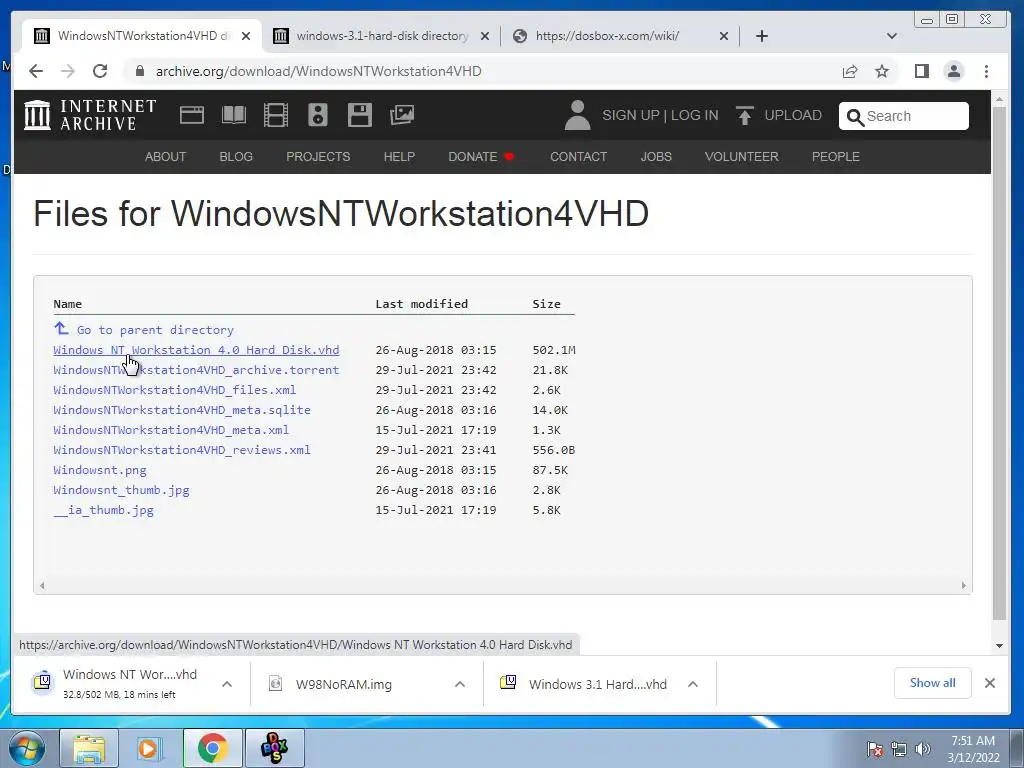Open WindowsNTWorkstation4VHD_meta.xml link
1024x768 pixels.
click(x=171, y=430)
